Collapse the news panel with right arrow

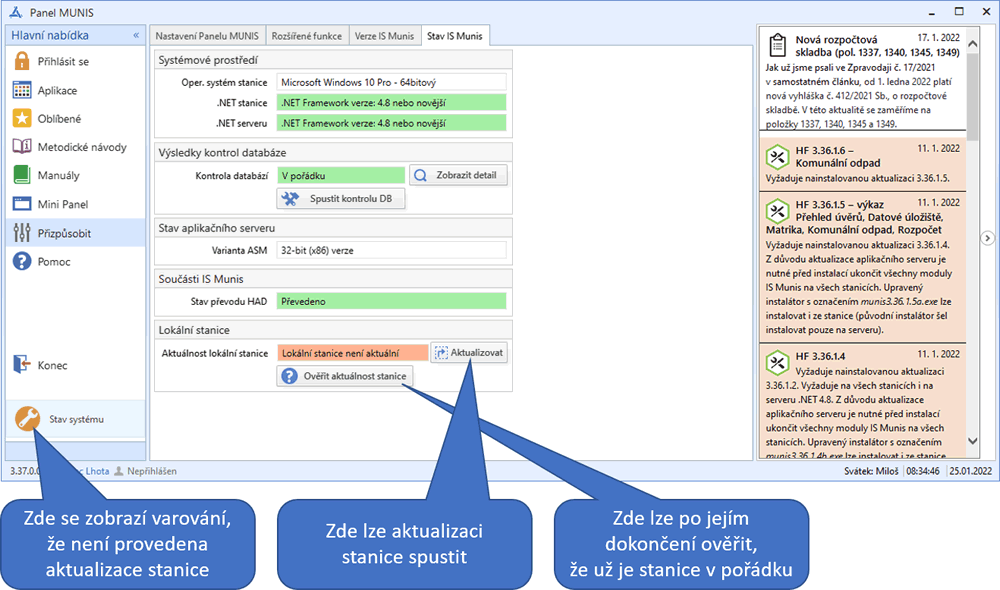[x=987, y=237]
